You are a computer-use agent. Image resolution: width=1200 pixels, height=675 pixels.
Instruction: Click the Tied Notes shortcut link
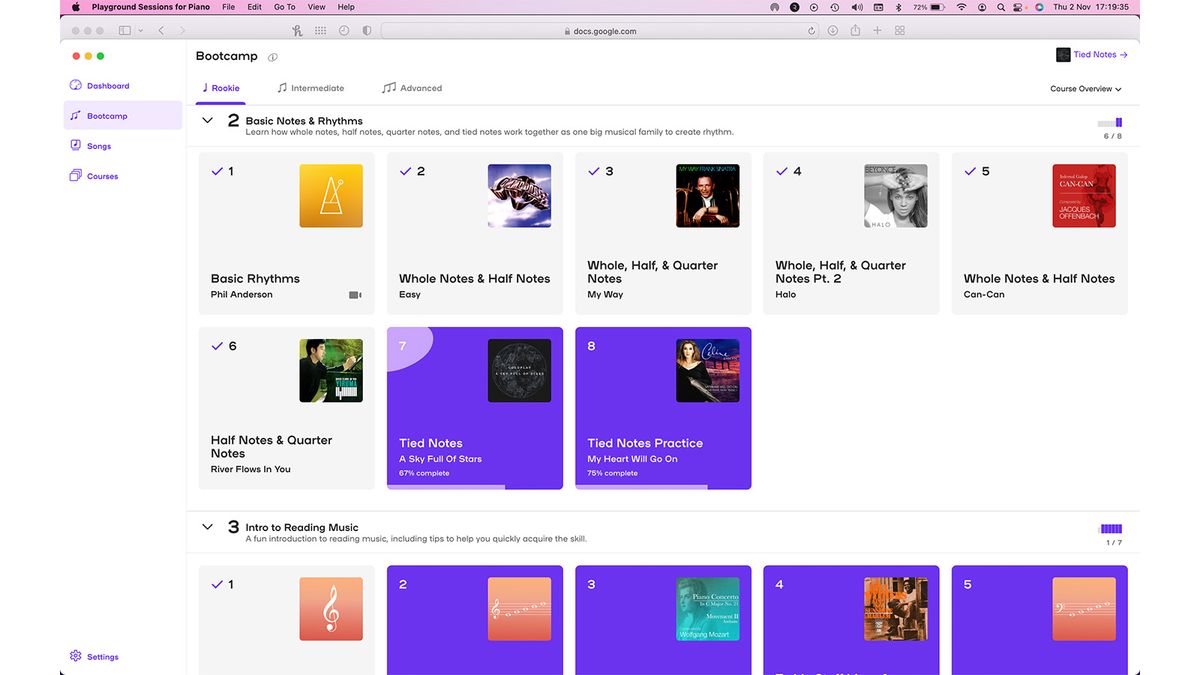tap(1093, 55)
